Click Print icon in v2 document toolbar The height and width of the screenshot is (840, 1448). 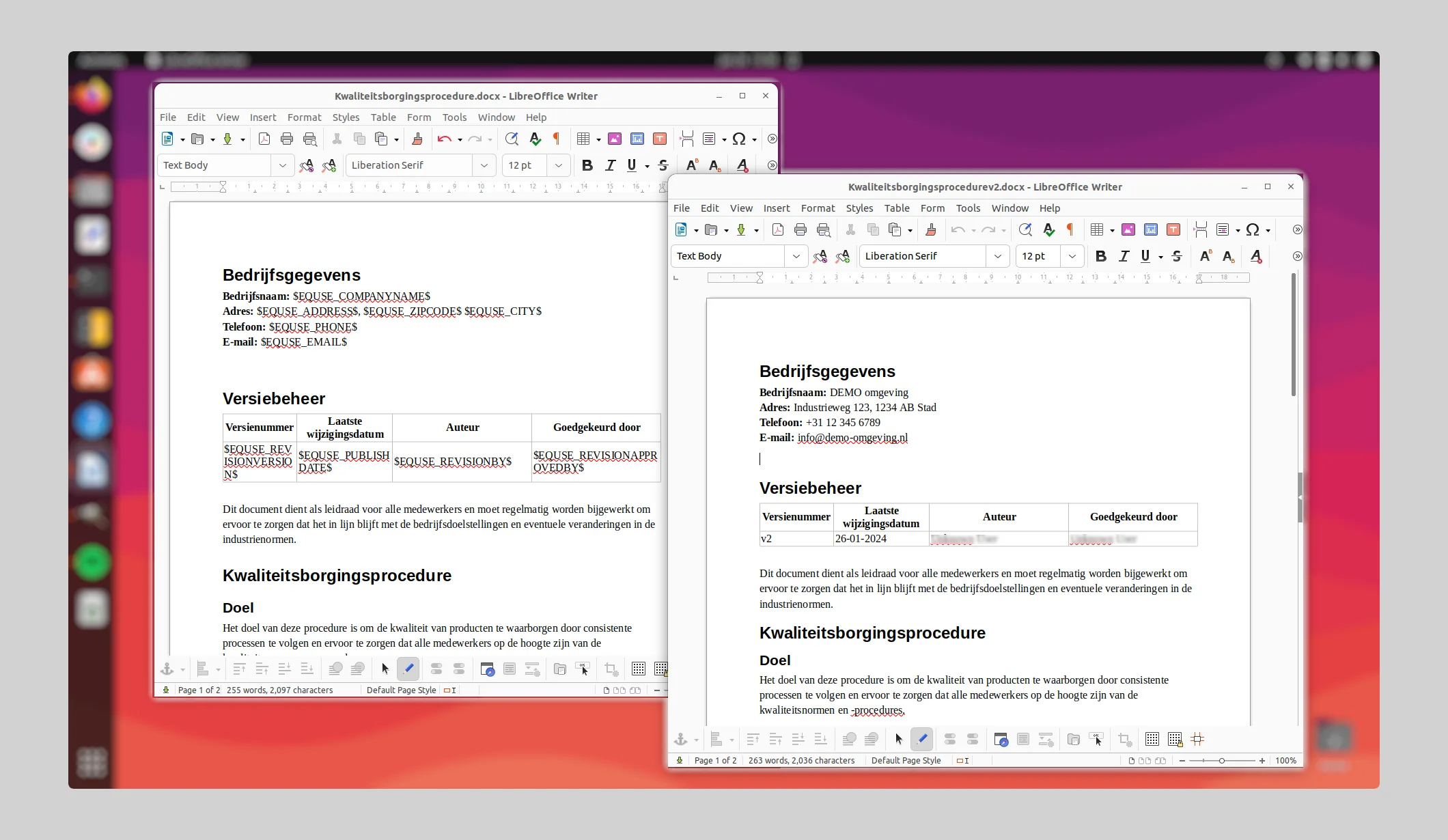(800, 230)
